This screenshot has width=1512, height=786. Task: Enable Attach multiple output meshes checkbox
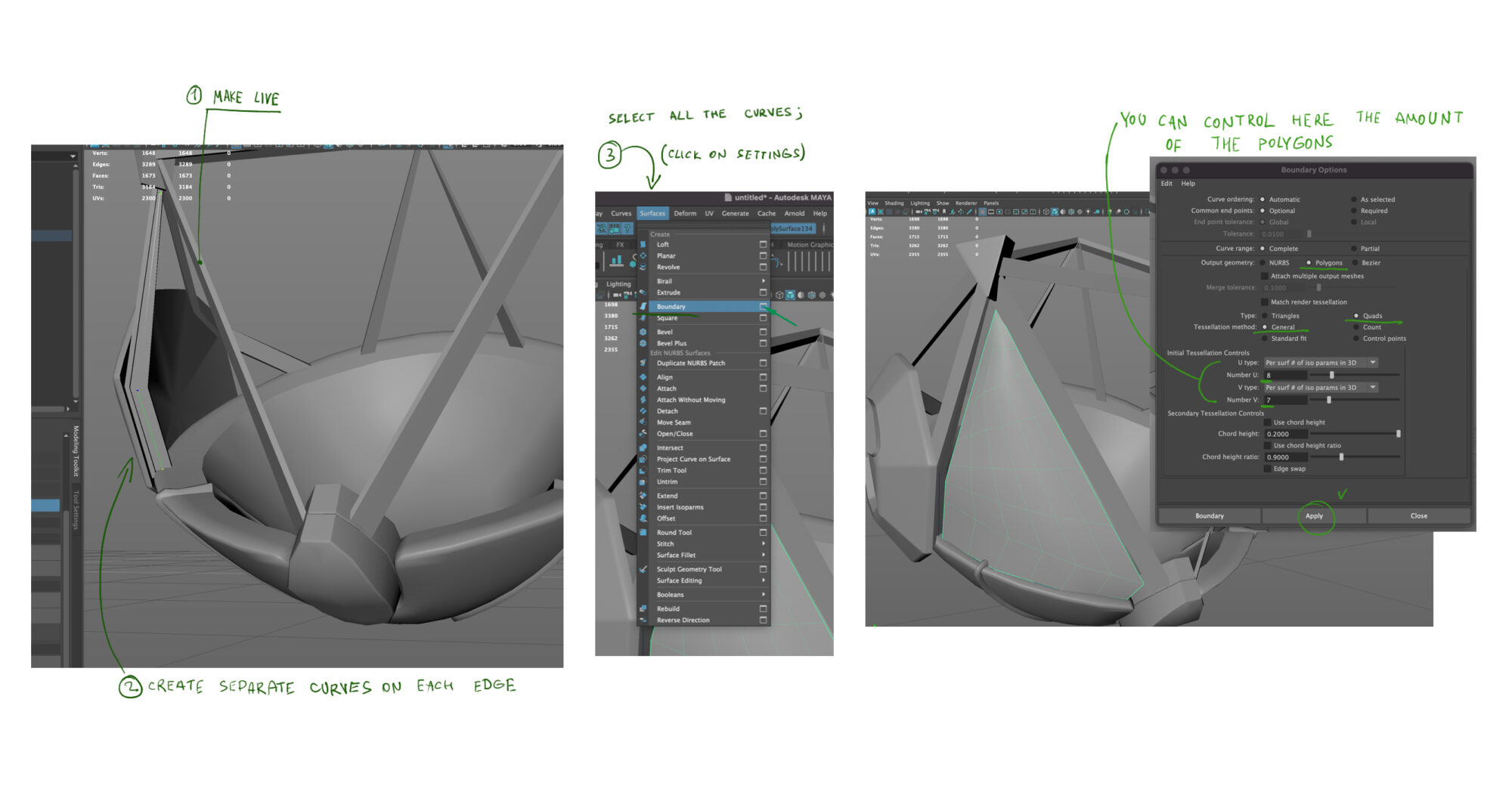[1265, 277]
